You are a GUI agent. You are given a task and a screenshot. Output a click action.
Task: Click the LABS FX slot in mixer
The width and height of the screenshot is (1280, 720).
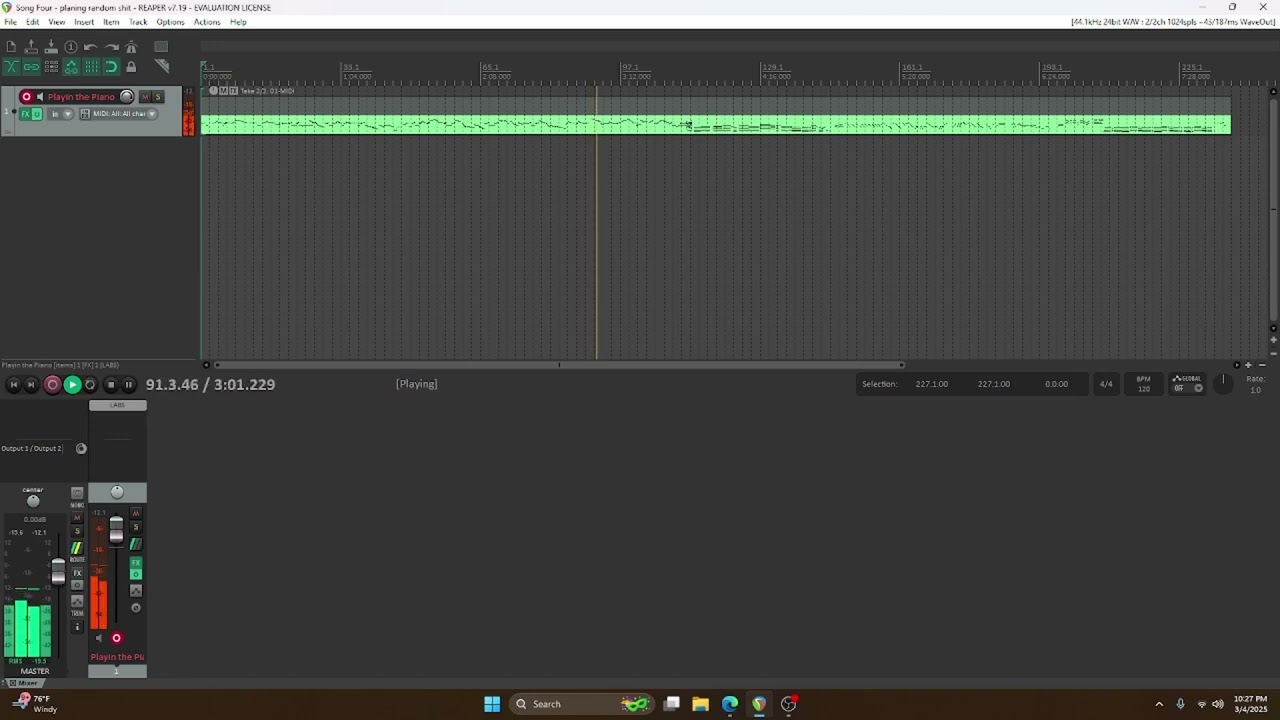coord(118,405)
